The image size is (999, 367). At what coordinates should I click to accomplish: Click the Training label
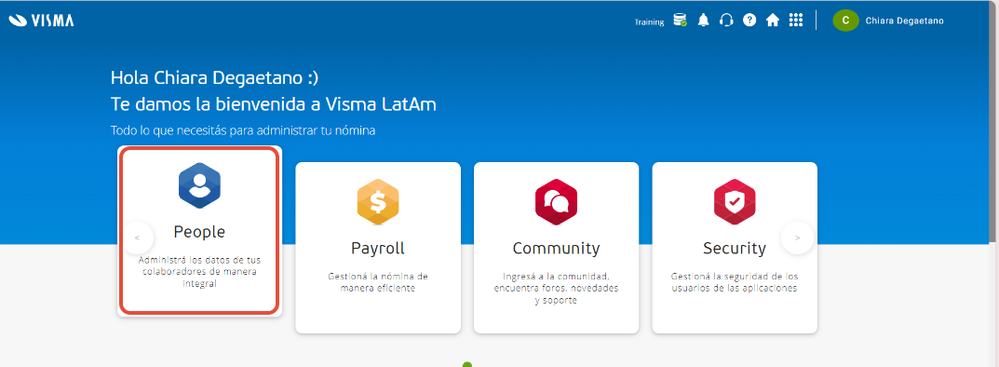pyautogui.click(x=649, y=22)
